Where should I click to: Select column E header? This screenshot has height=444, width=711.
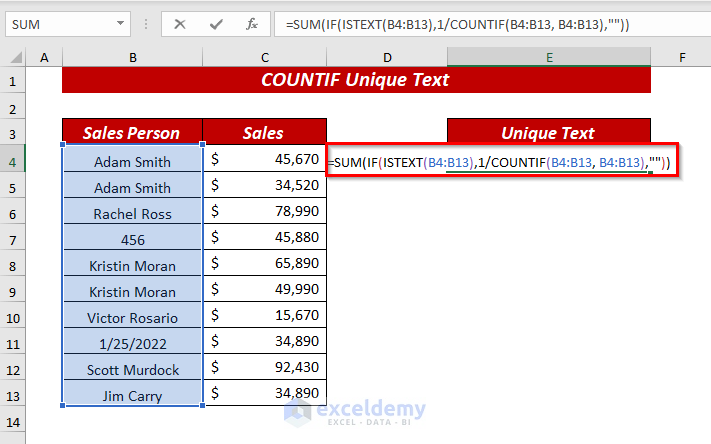pyautogui.click(x=548, y=58)
